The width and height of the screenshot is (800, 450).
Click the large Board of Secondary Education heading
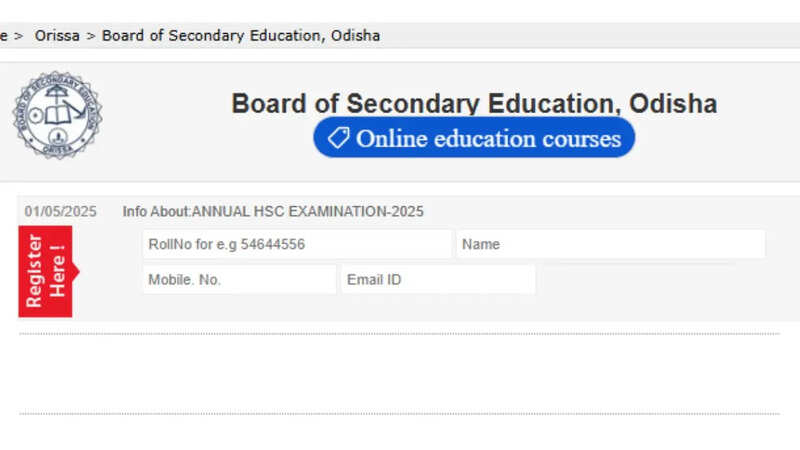point(474,104)
